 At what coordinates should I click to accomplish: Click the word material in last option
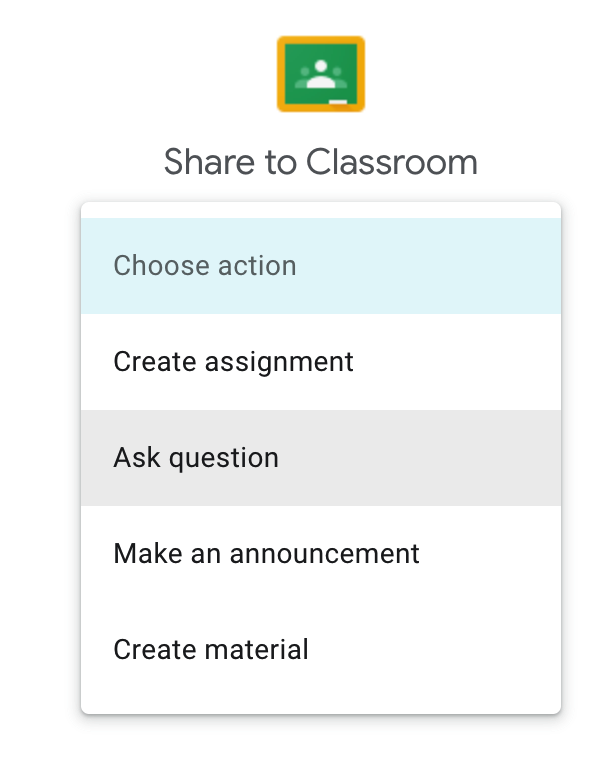pos(256,649)
